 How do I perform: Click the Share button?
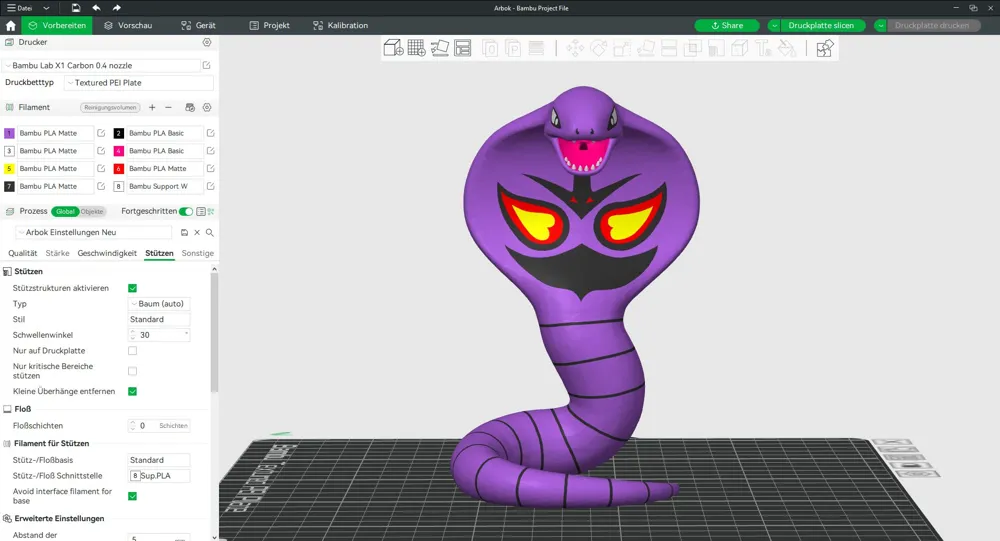727,26
